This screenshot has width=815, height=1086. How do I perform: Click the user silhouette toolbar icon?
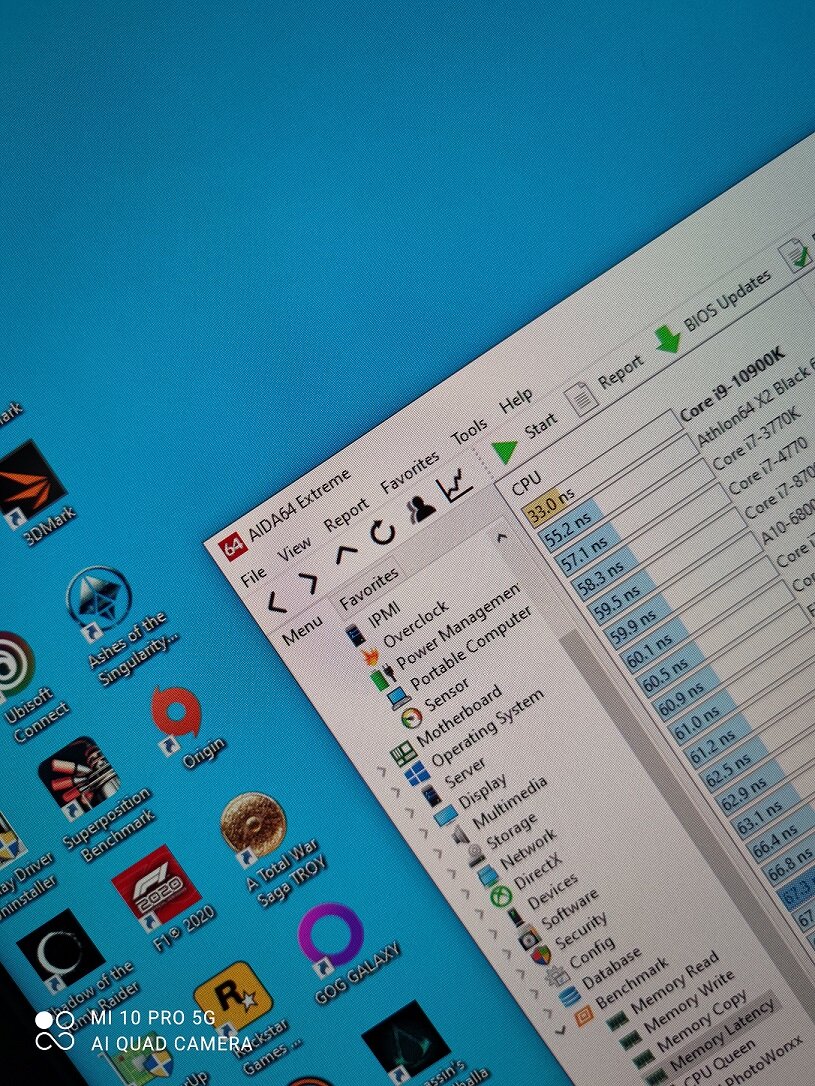pyautogui.click(x=421, y=508)
